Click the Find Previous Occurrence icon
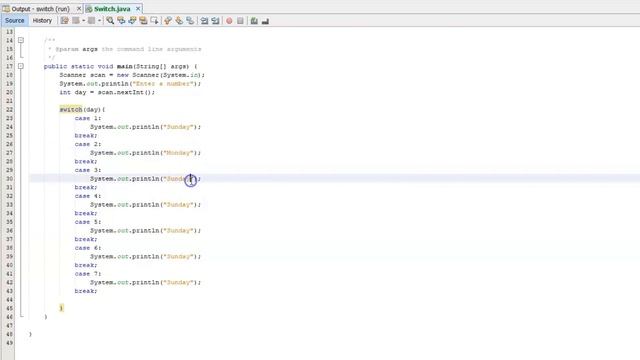The width and height of the screenshot is (640, 360). tap(121, 20)
